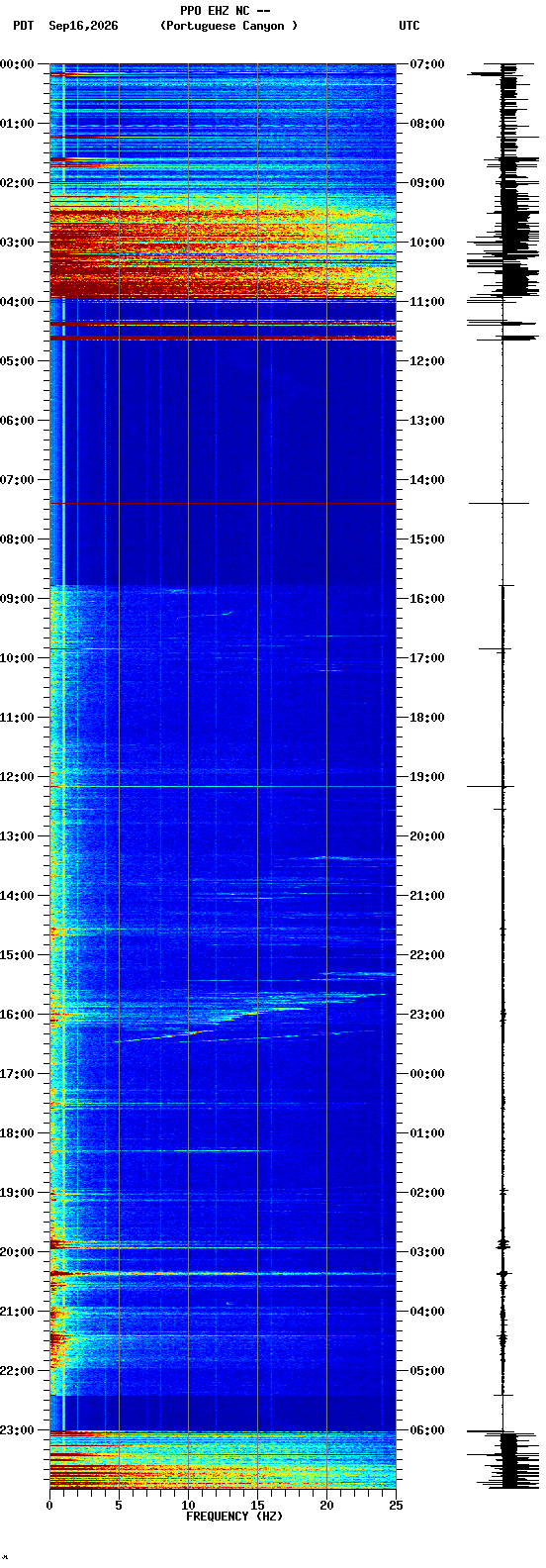The width and height of the screenshot is (546, 1568).
Task: Select the "15" frequency axis tick label
Action: coord(257,1506)
